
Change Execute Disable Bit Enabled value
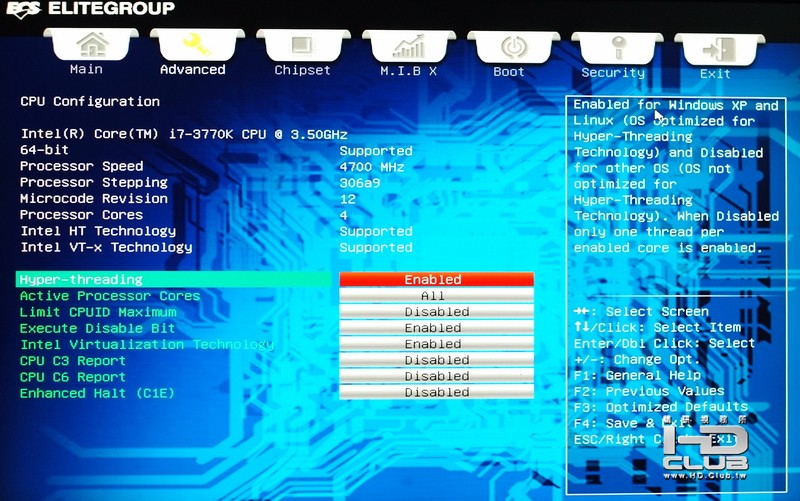tap(436, 328)
